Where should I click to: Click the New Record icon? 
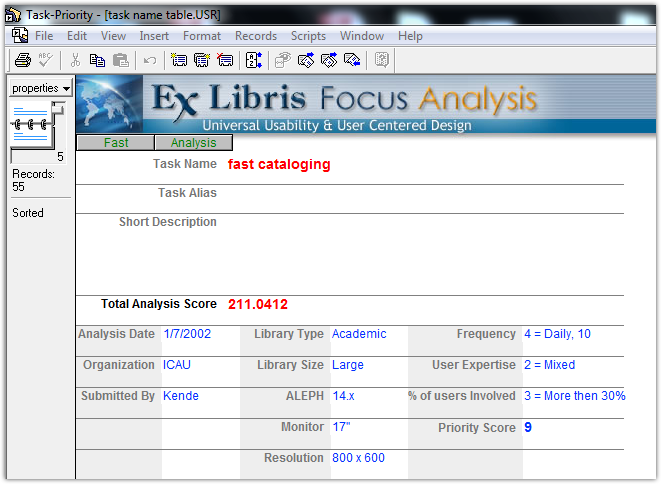(x=179, y=60)
